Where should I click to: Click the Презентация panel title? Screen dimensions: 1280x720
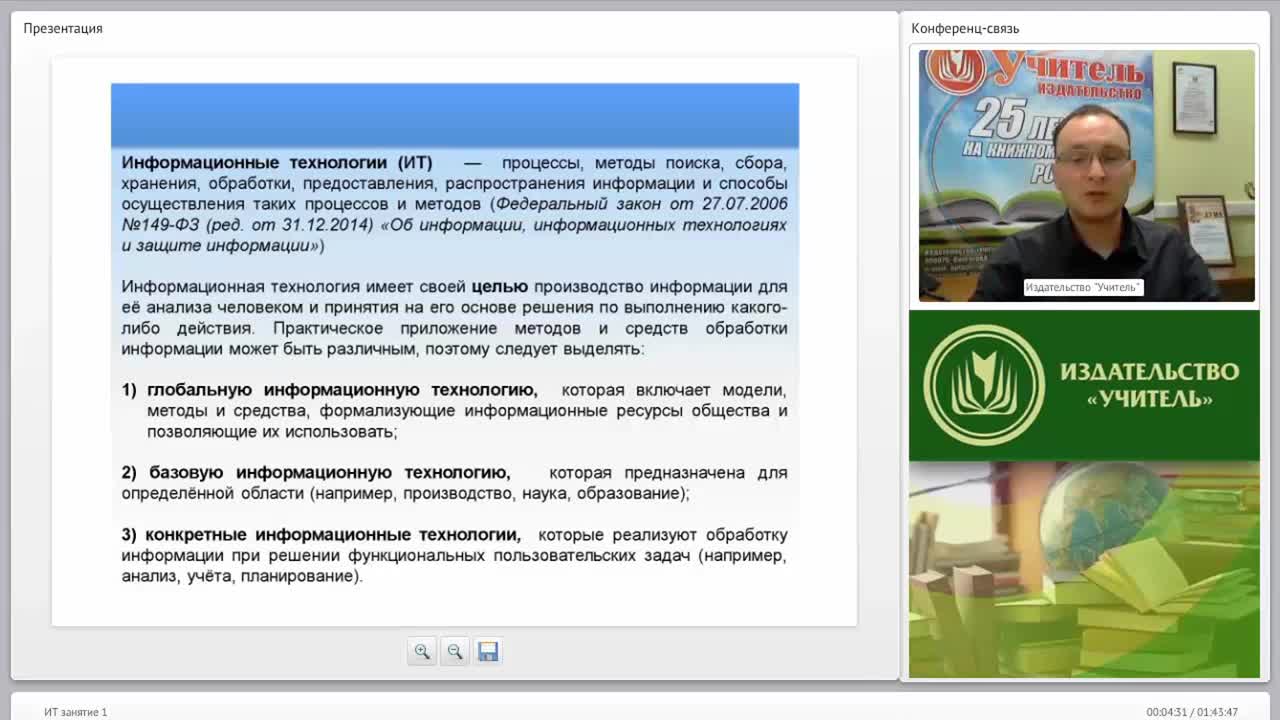(63, 28)
